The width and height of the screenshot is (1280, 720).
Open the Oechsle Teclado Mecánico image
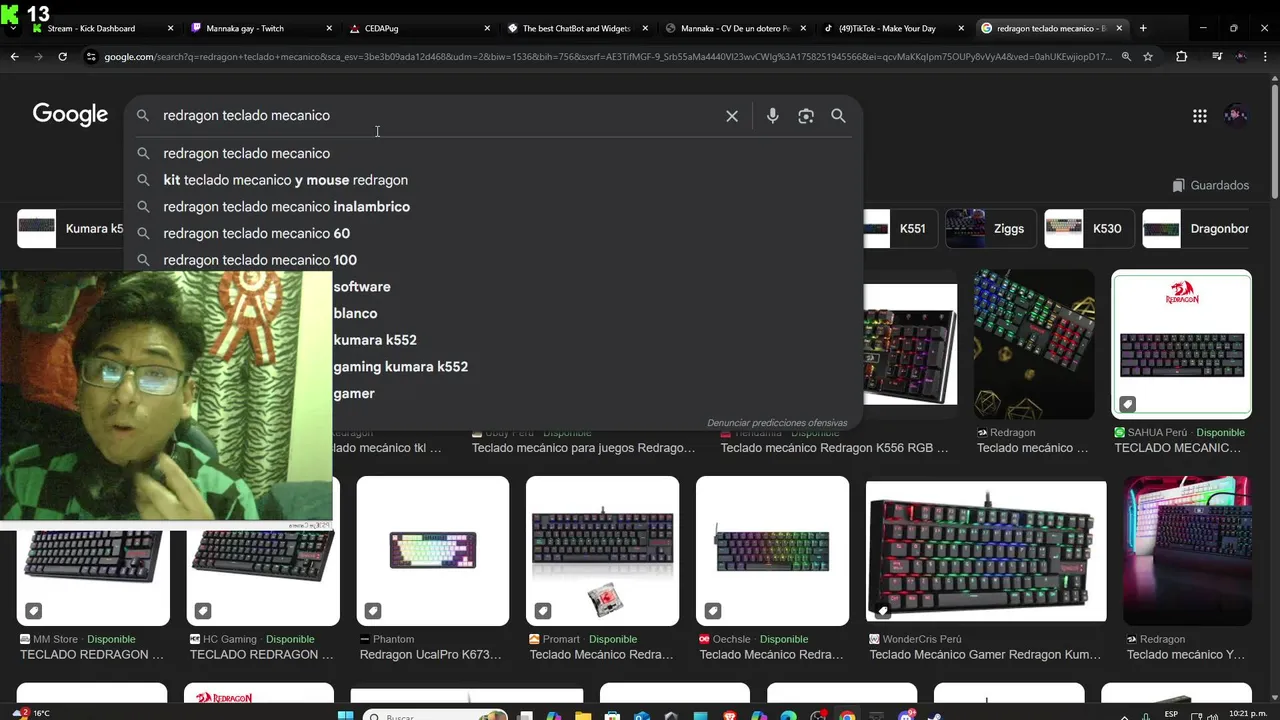(772, 551)
